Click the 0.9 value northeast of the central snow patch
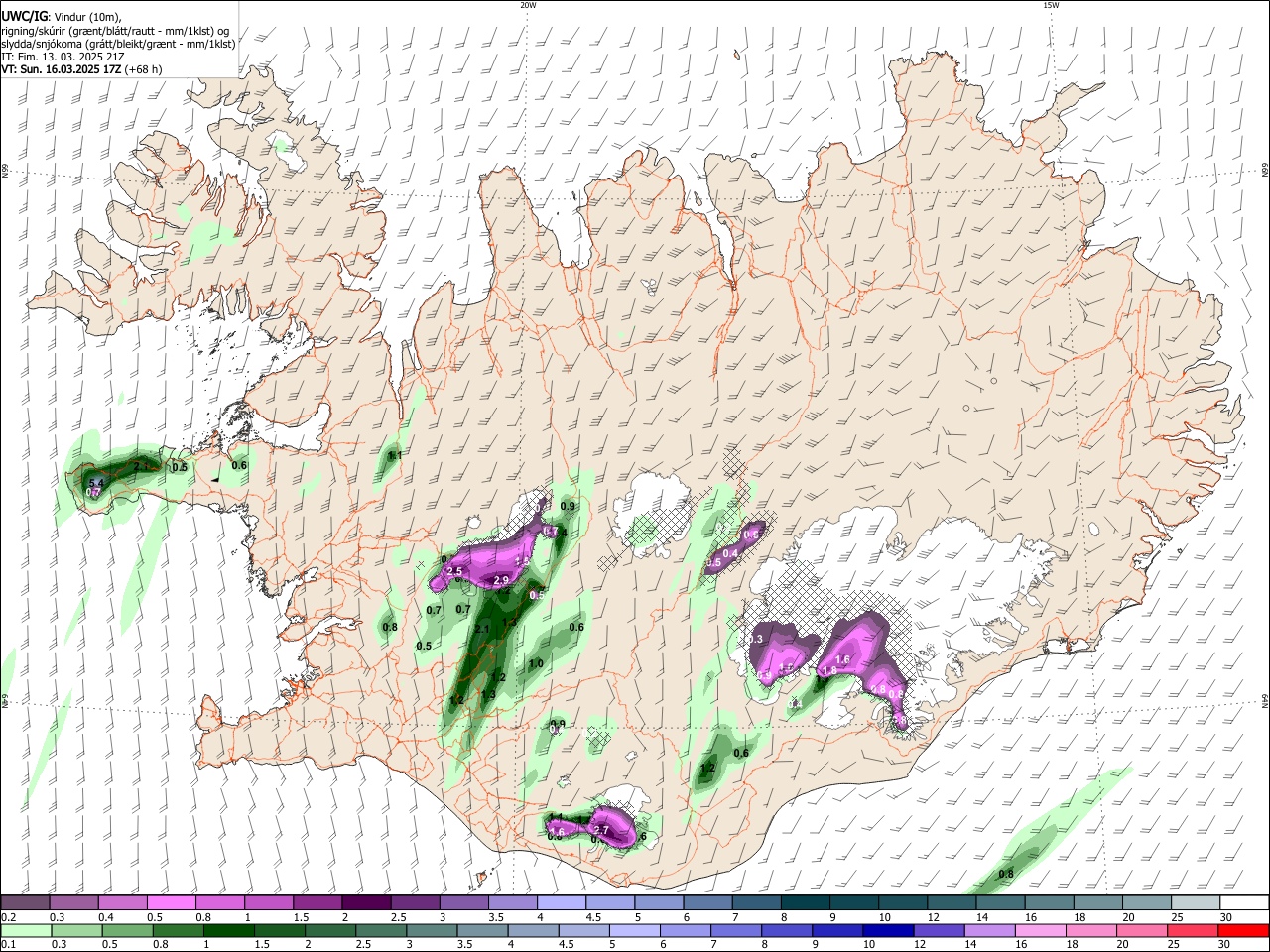 tap(568, 506)
